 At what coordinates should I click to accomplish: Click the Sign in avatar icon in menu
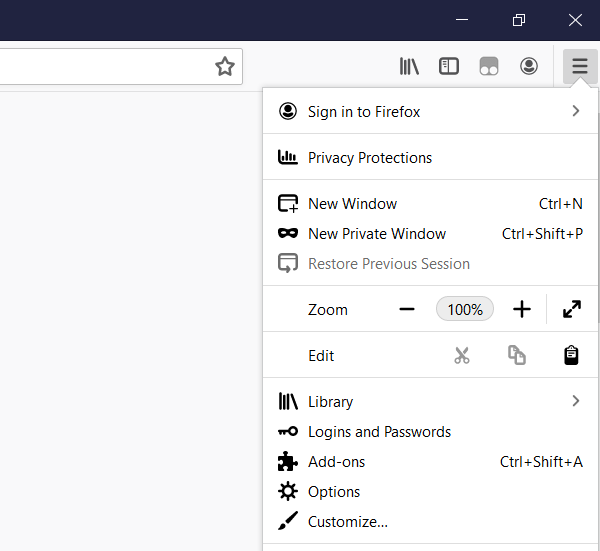288,111
